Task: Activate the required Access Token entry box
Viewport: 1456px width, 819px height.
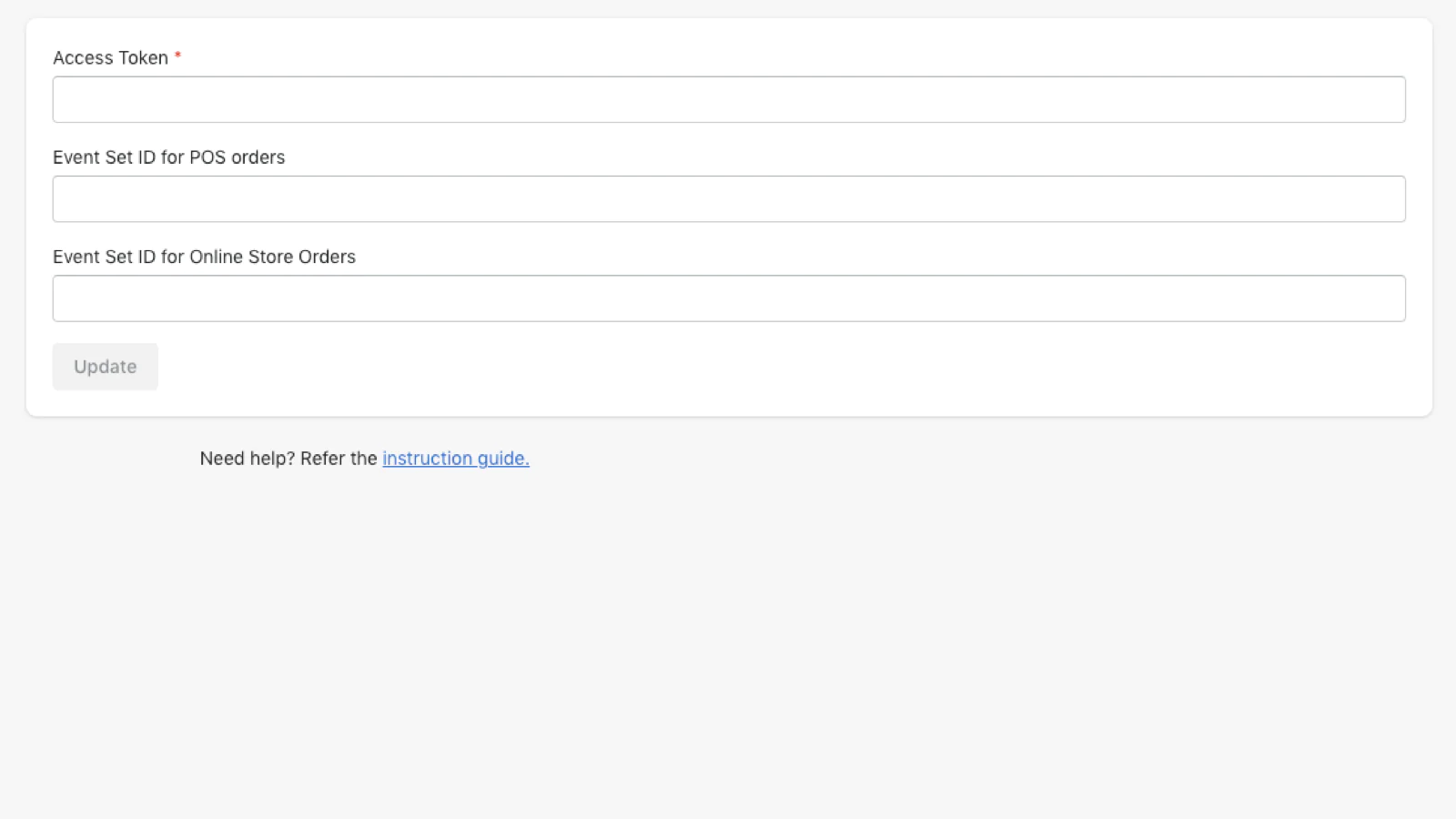Action: click(x=728, y=99)
